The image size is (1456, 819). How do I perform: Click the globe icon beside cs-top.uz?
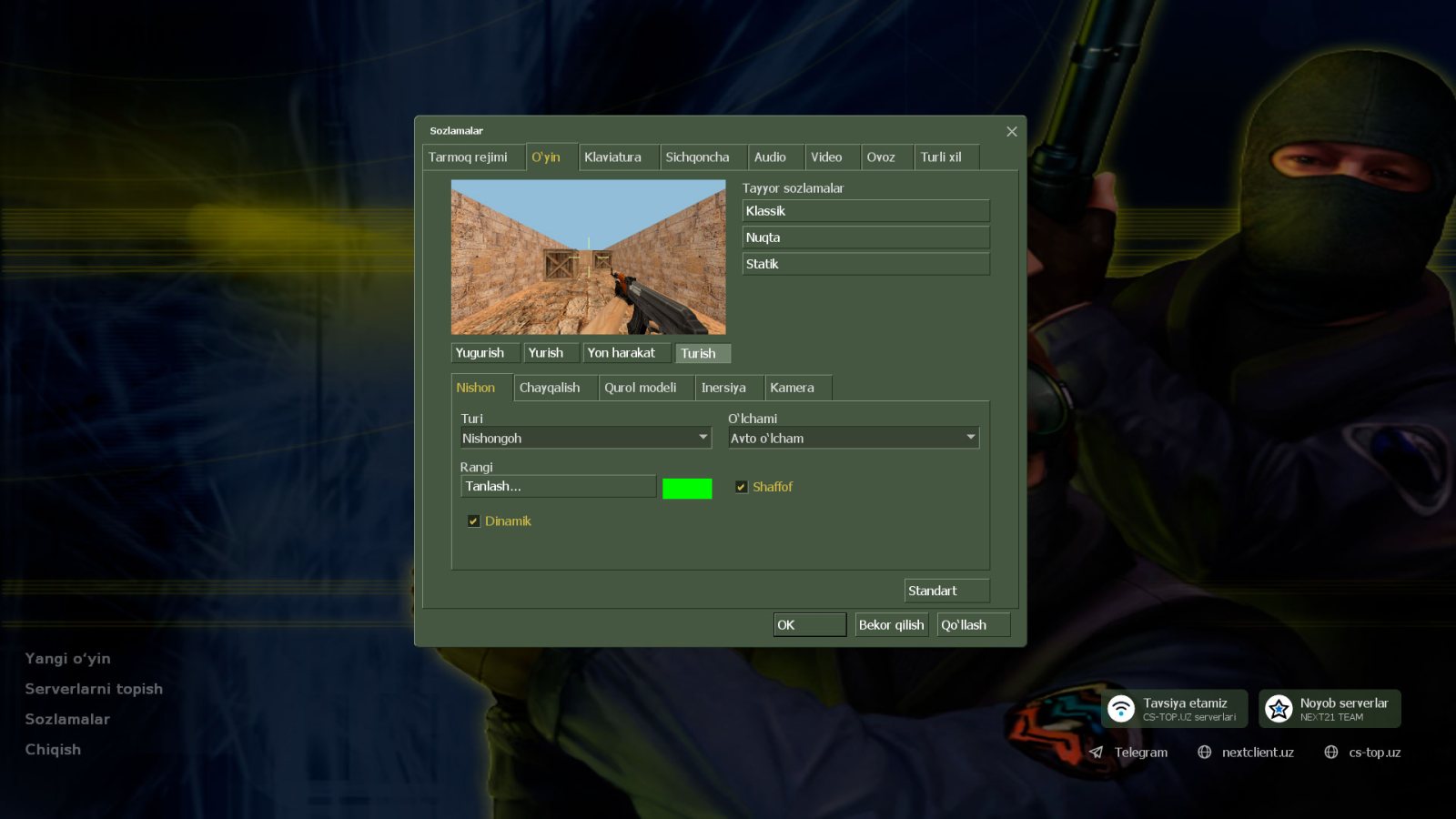point(1330,753)
